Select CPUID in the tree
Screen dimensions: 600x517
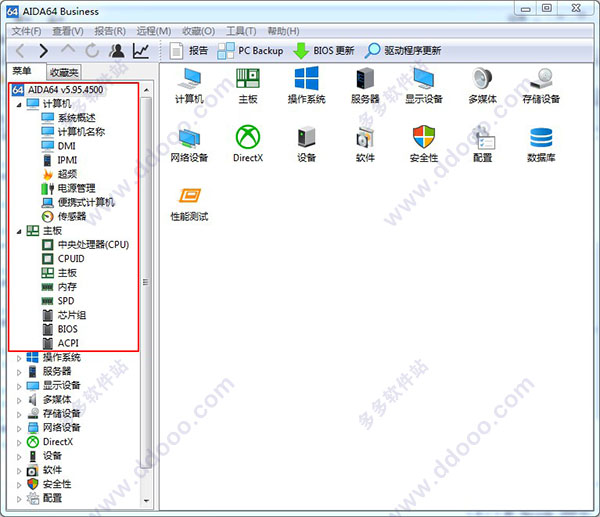pyautogui.click(x=63, y=259)
